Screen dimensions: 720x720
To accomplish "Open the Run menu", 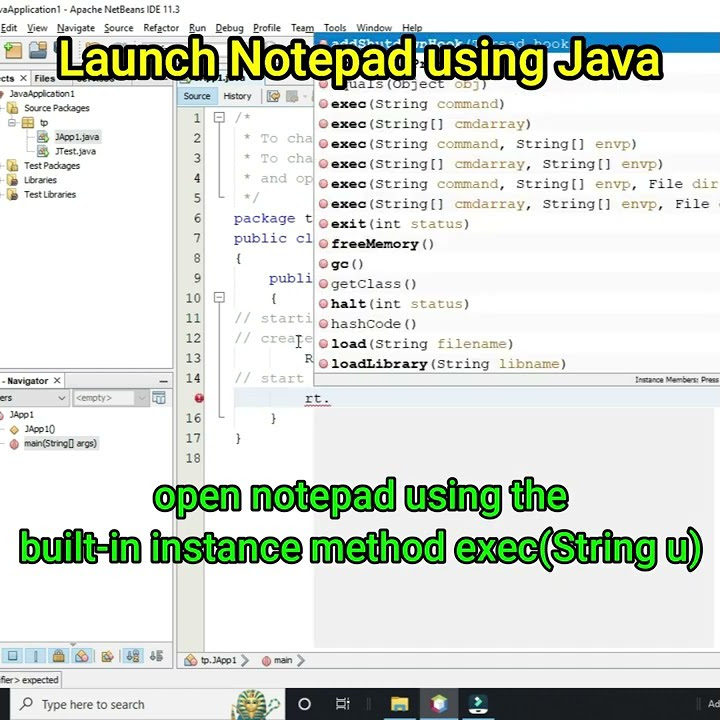I will [197, 28].
